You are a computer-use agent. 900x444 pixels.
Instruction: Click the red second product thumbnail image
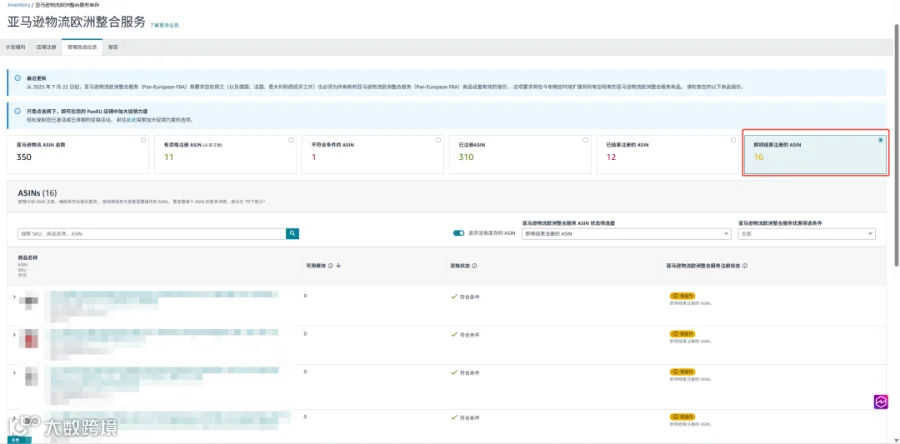(x=29, y=338)
